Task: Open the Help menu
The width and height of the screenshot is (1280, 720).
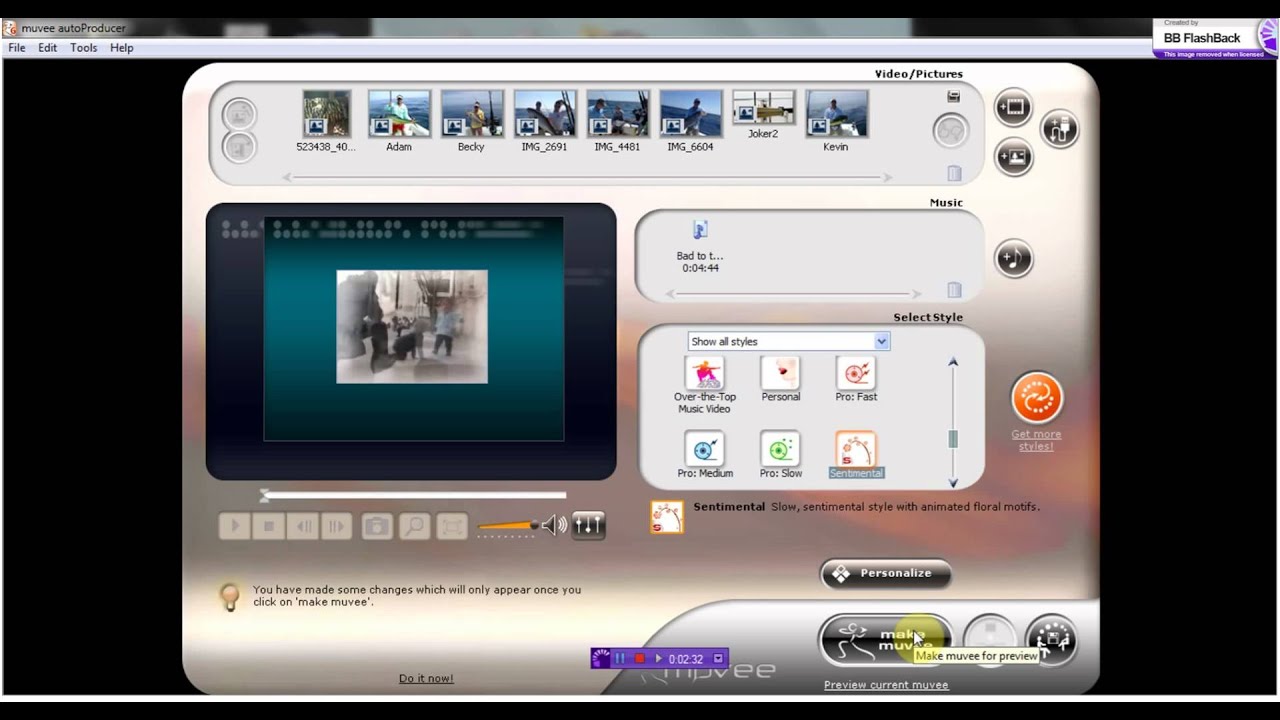Action: (122, 48)
